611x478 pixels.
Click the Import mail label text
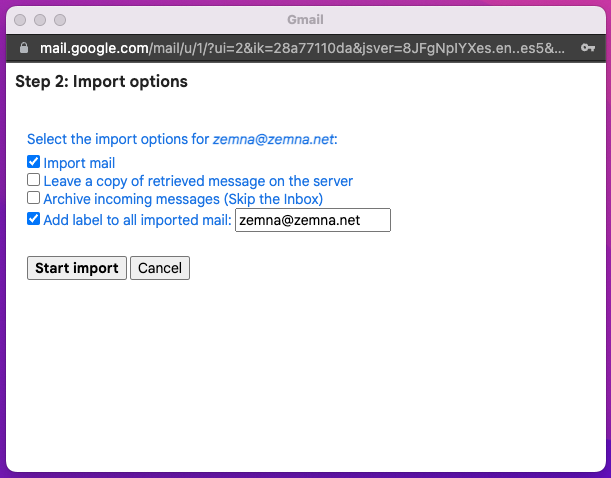point(79,163)
